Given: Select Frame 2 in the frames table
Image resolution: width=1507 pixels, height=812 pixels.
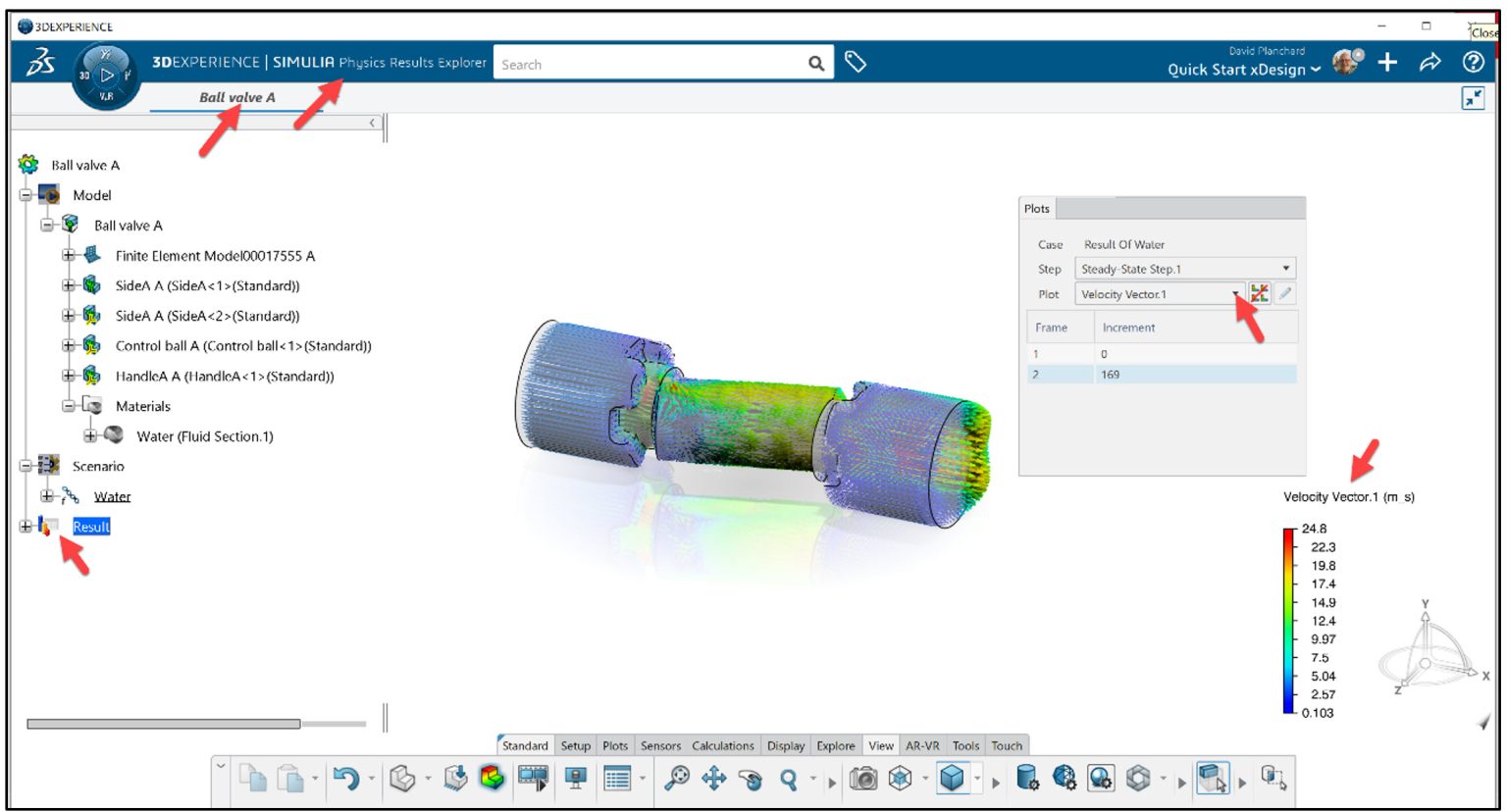Looking at the screenshot, I should [x=1079, y=374].
